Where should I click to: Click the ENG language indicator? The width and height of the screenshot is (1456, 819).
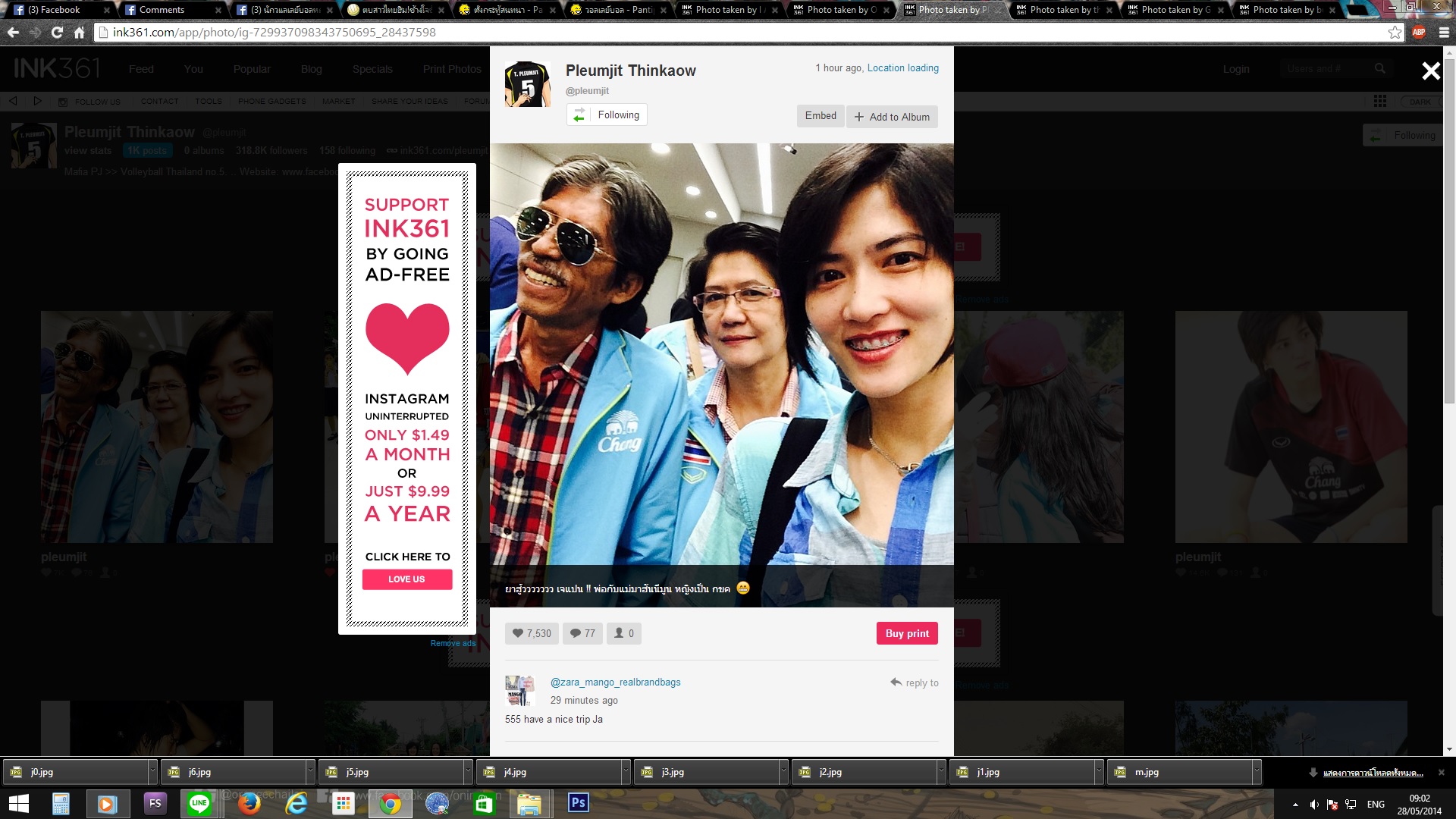click(1376, 805)
